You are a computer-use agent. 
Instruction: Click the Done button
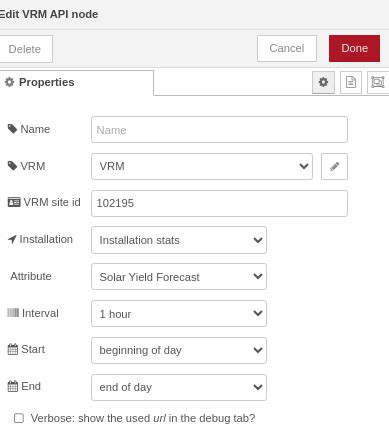[354, 48]
